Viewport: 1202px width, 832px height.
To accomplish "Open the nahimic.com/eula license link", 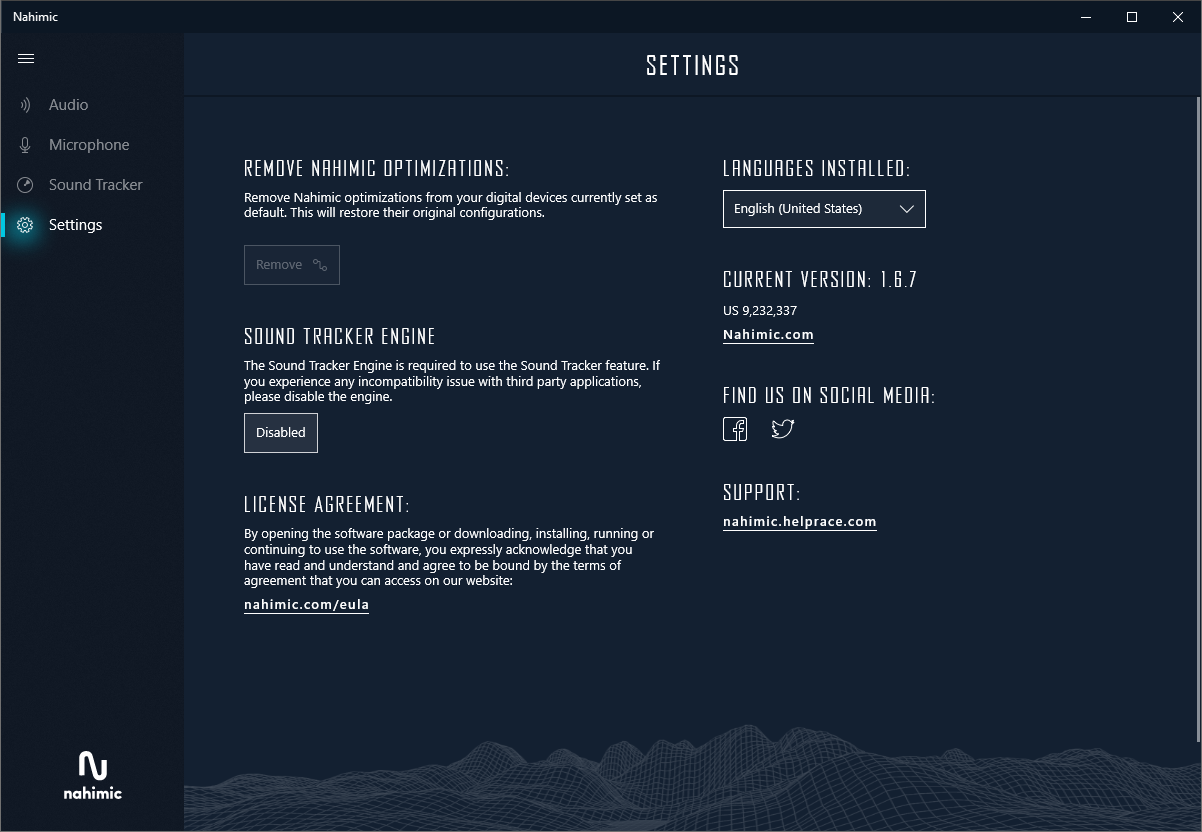I will tap(307, 605).
